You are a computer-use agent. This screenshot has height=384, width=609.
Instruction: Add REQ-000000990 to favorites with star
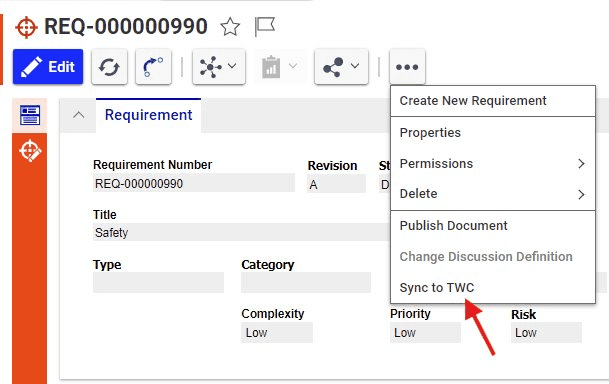coord(230,27)
